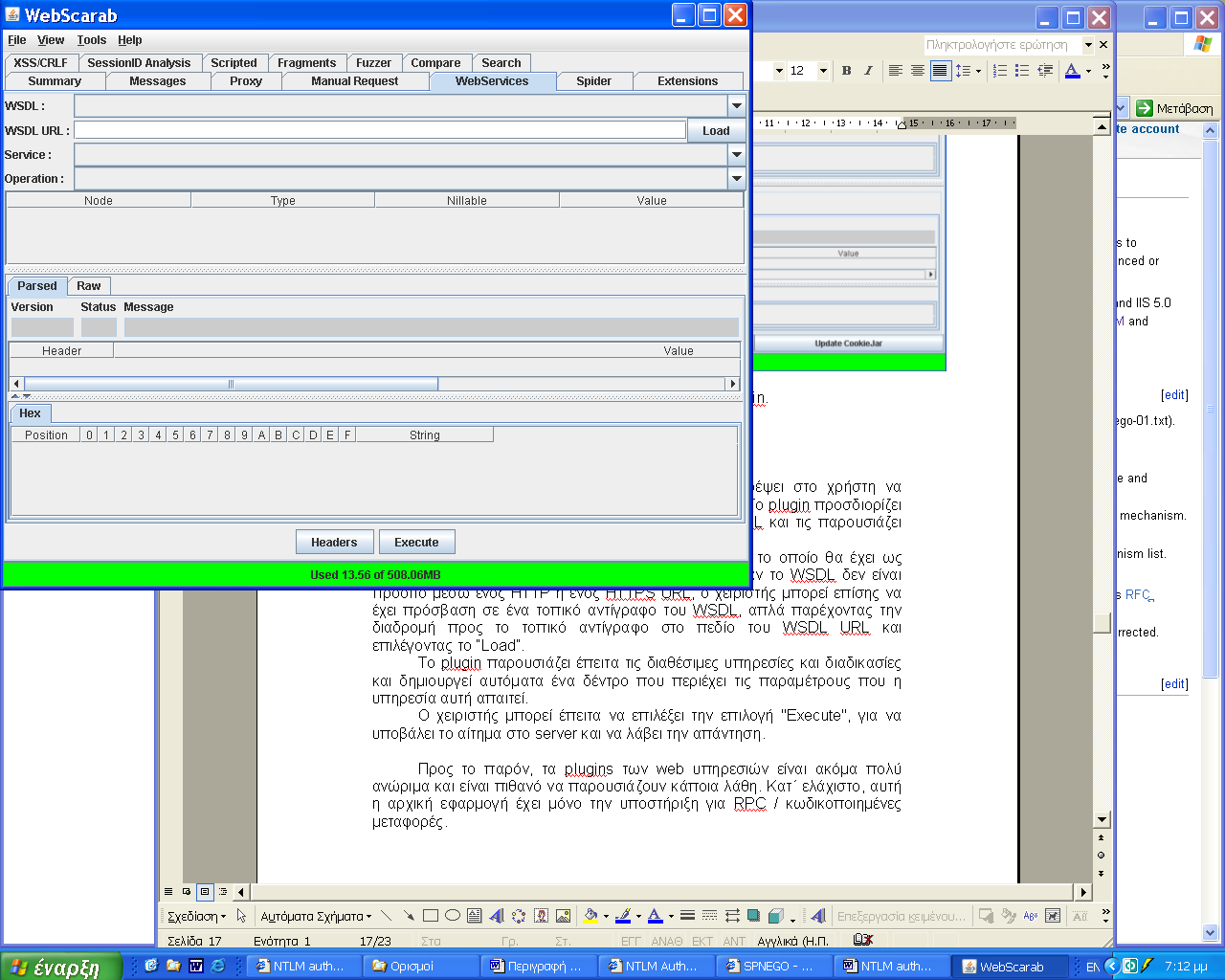Screen dimensions: 1225x980
Task: Switch to the XSS/CRLF tab
Action: [40, 63]
